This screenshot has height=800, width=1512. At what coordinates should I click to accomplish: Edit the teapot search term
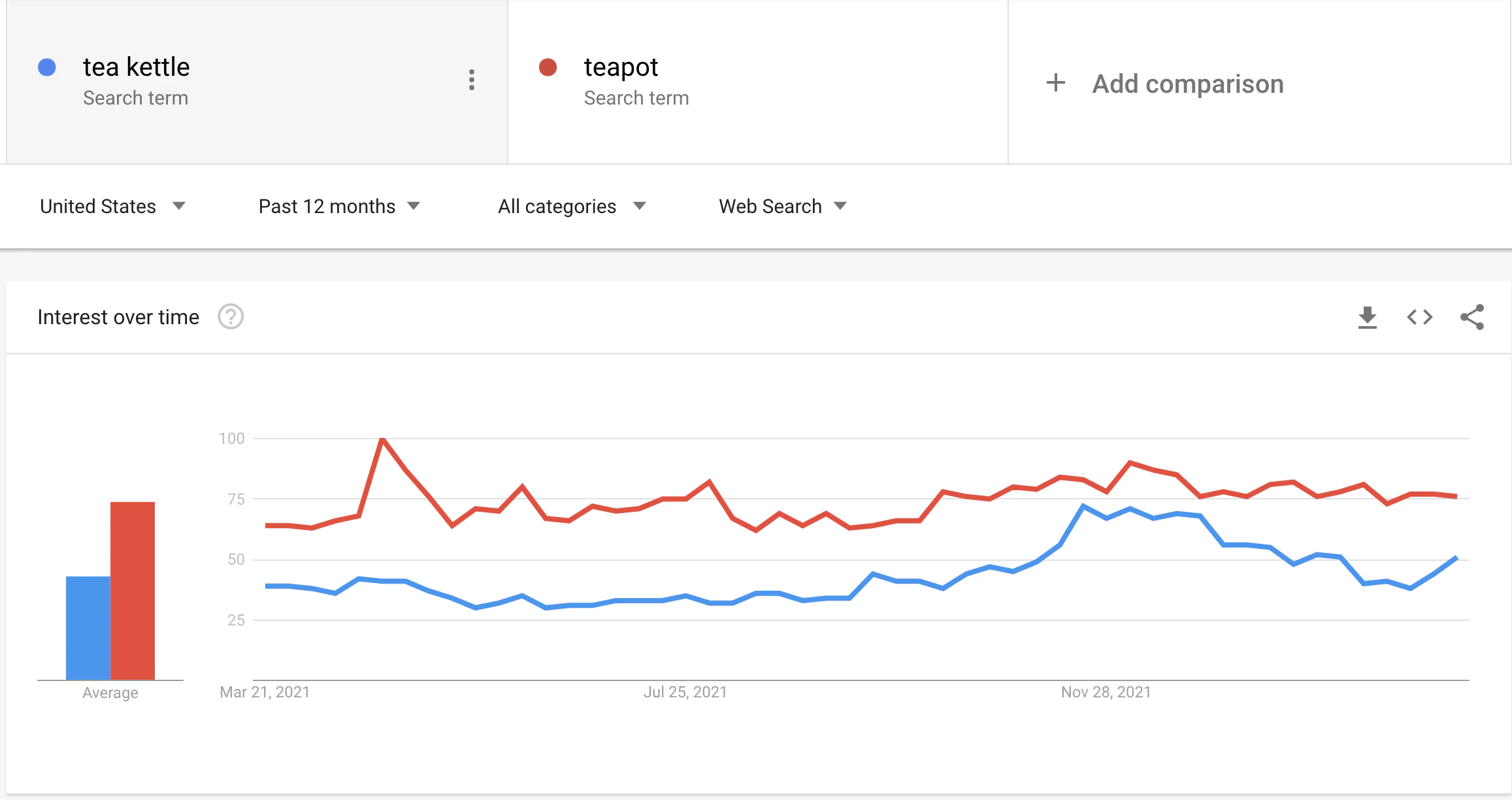pyautogui.click(x=621, y=67)
